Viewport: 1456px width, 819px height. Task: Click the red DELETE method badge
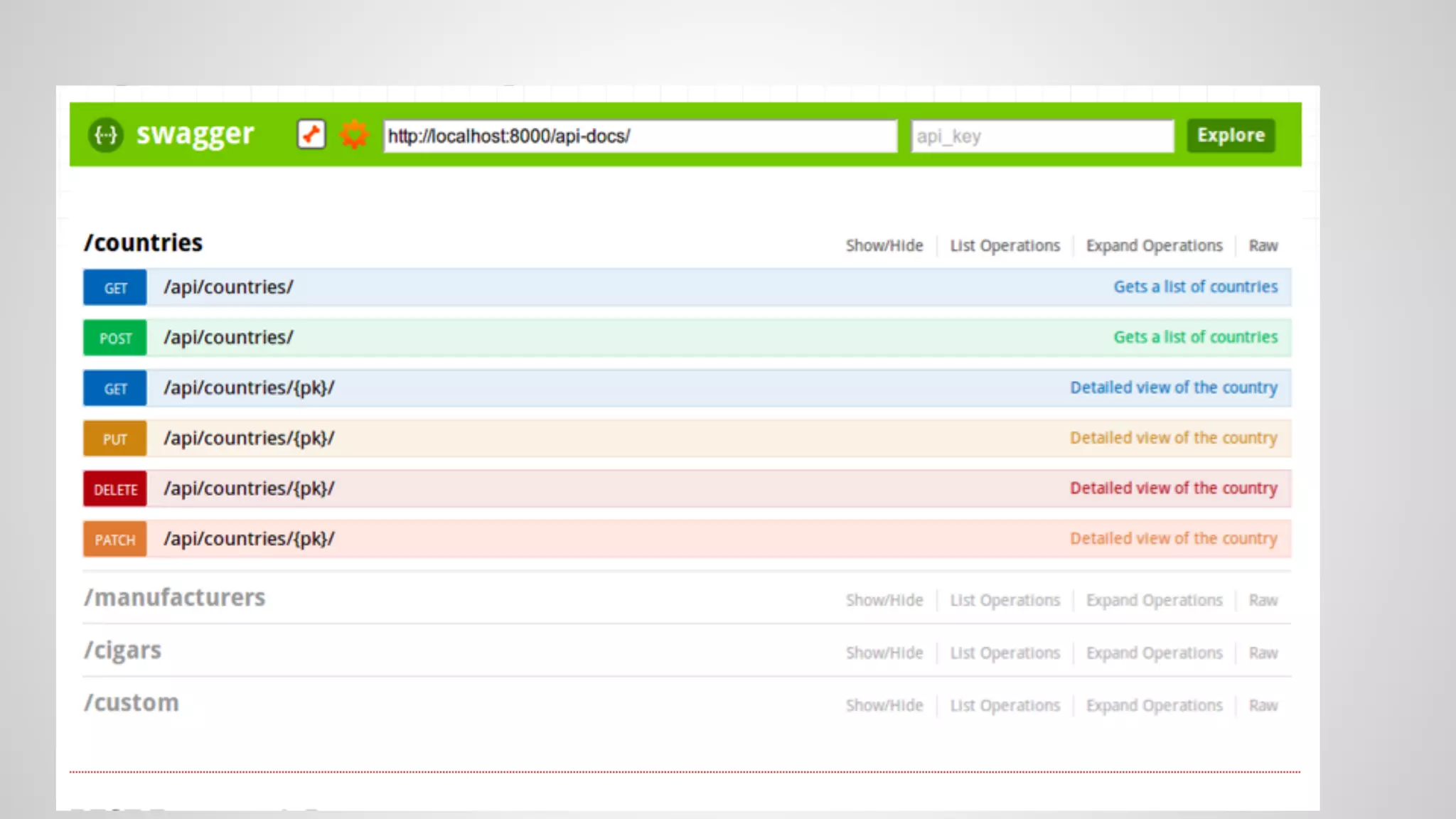pyautogui.click(x=115, y=489)
